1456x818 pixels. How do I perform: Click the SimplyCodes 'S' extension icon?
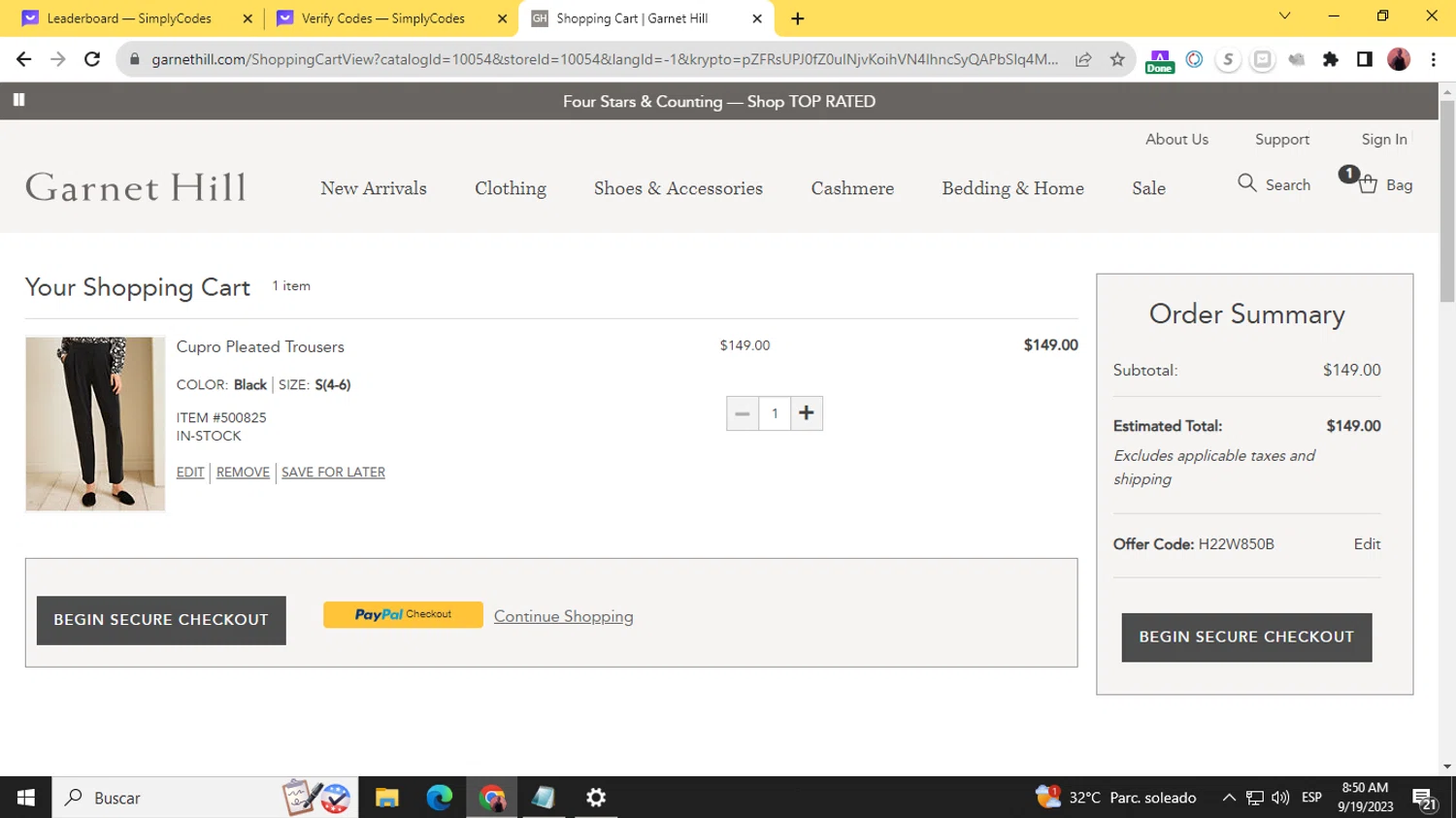pyautogui.click(x=1228, y=59)
